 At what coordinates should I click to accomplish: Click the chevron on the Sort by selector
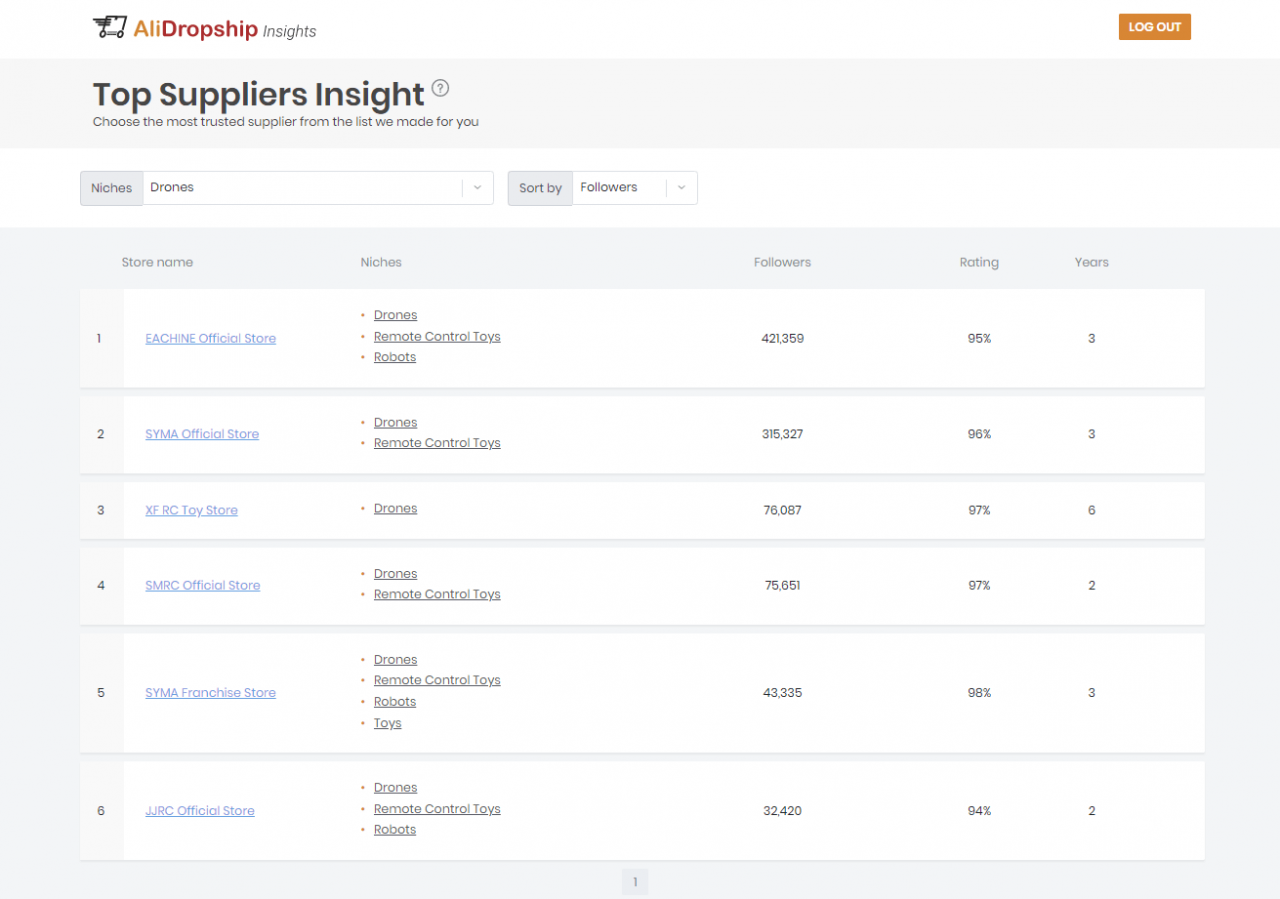(682, 188)
